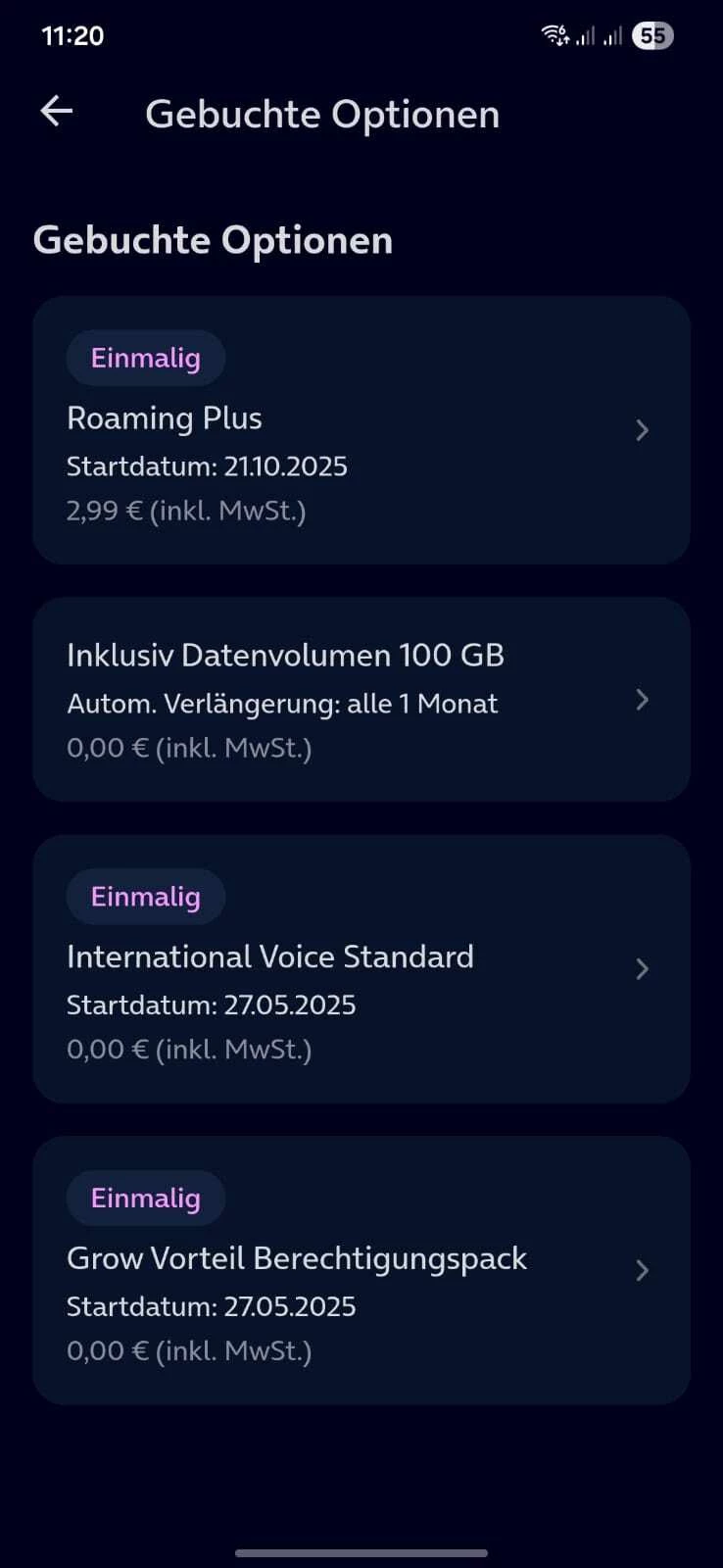Tap the back arrow icon
This screenshot has height=1568, width=723.
(57, 112)
